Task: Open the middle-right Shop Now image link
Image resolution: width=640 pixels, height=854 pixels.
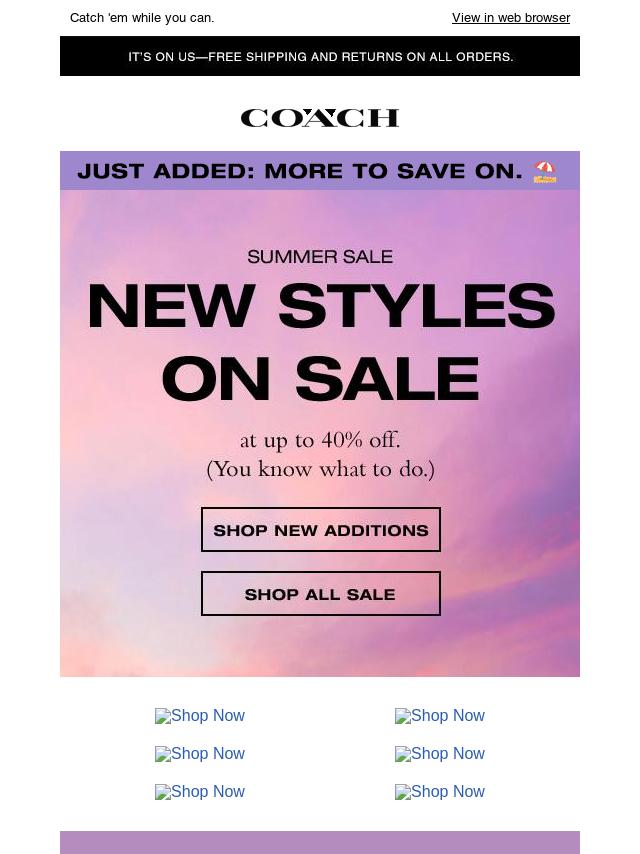Action: (x=440, y=754)
